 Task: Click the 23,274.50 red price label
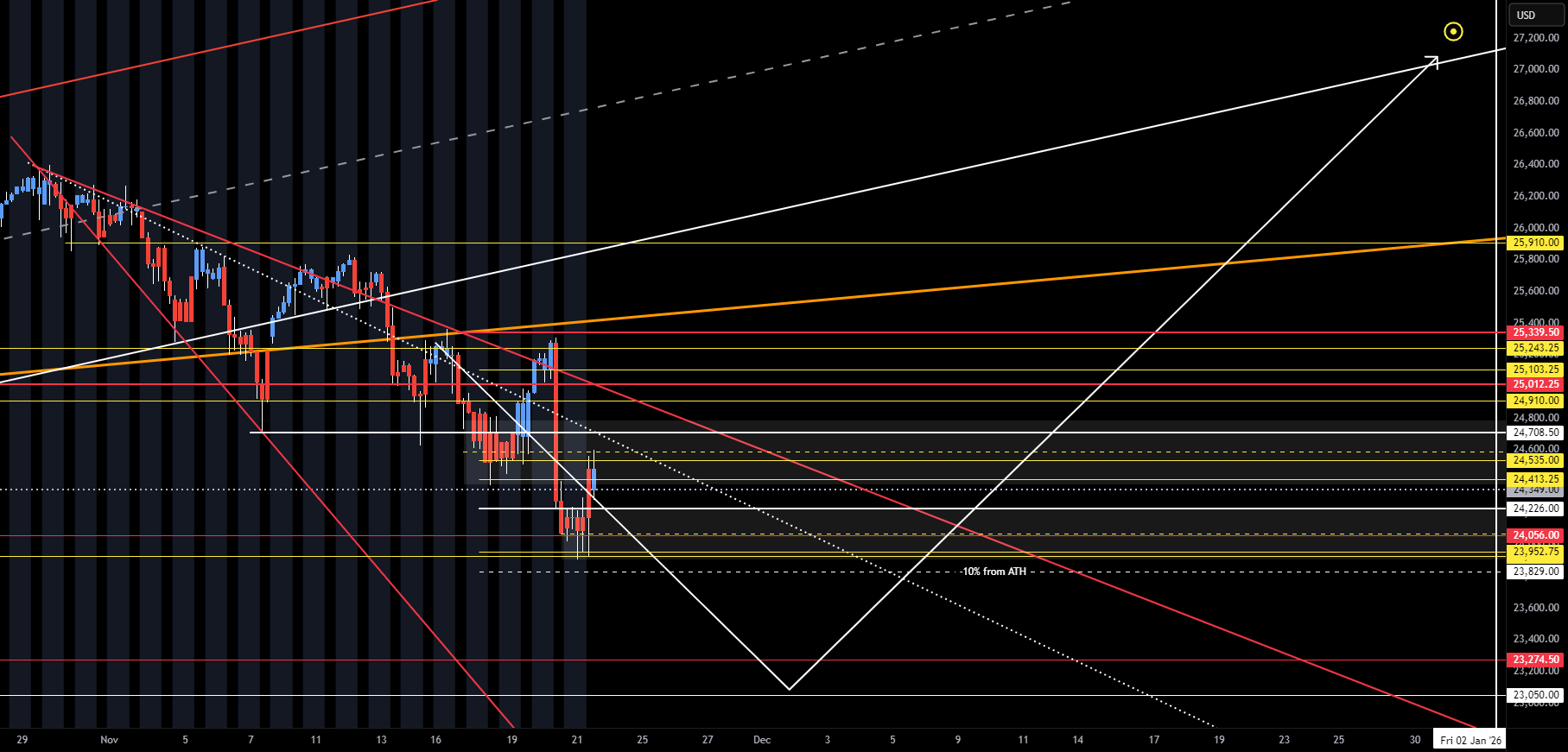click(x=1536, y=660)
